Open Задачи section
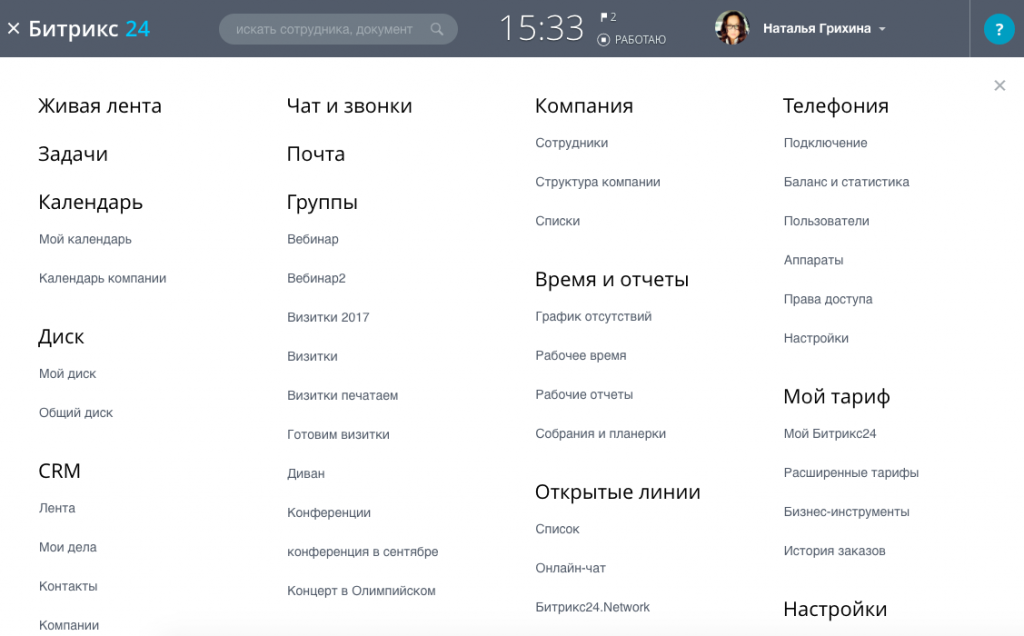This screenshot has height=636, width=1024. [73, 154]
